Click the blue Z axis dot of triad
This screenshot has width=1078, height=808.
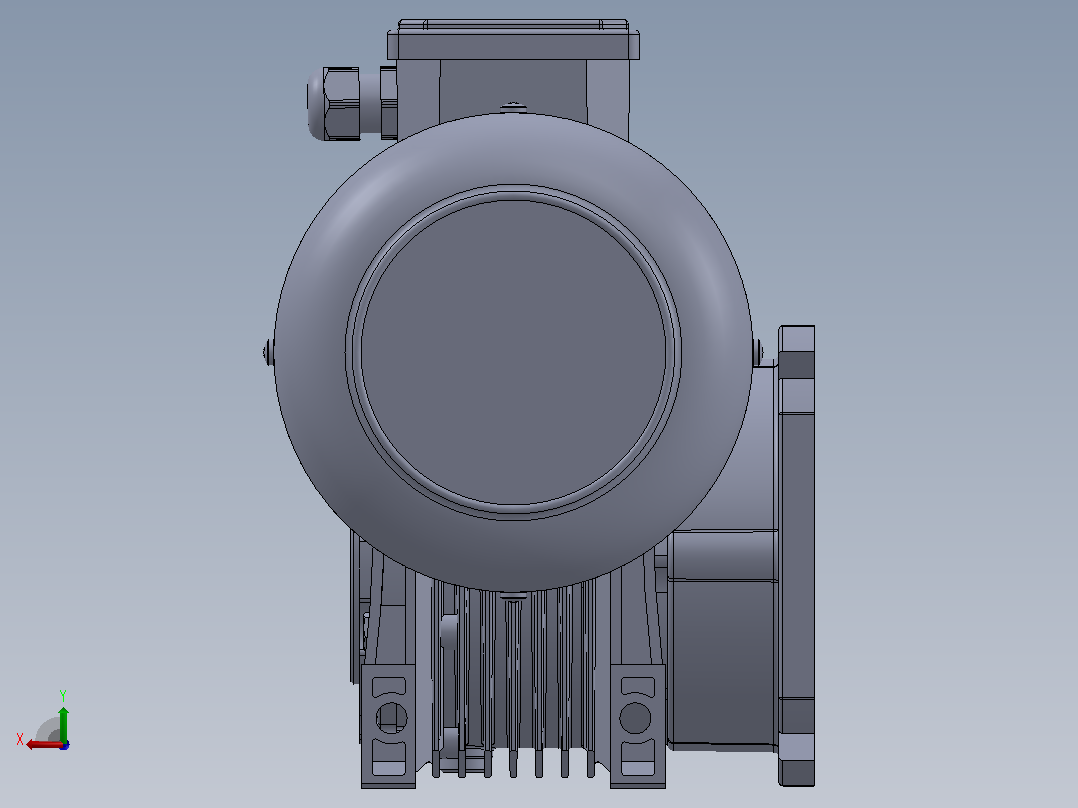(65, 745)
